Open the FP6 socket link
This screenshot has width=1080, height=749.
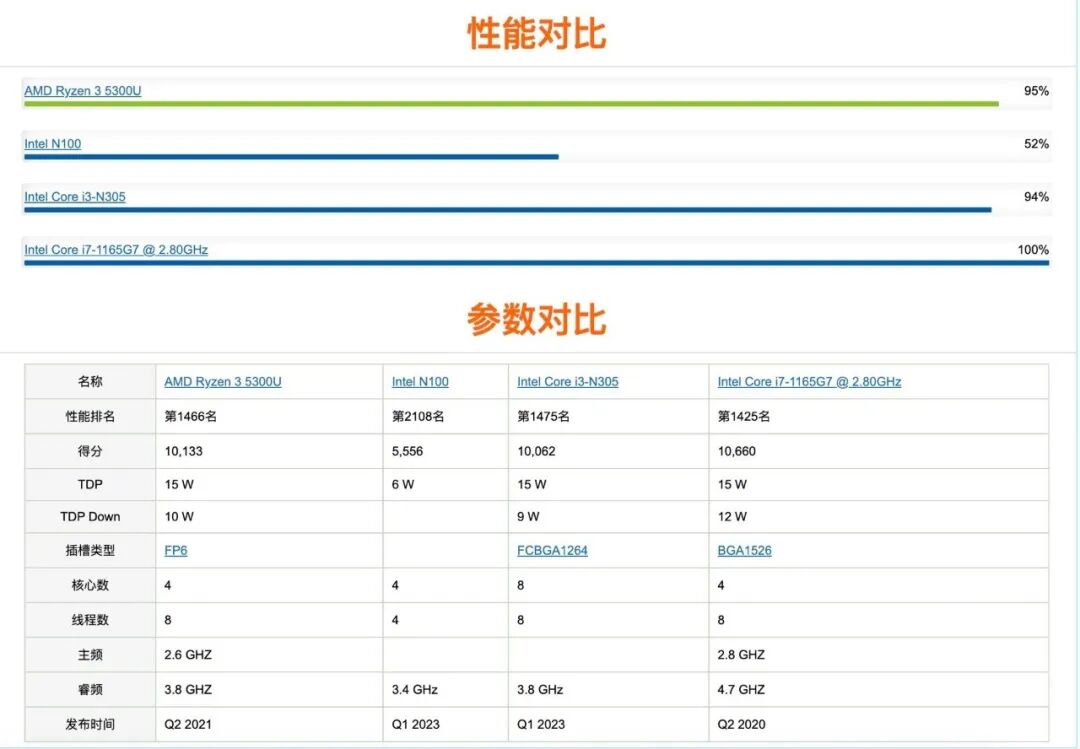point(176,551)
